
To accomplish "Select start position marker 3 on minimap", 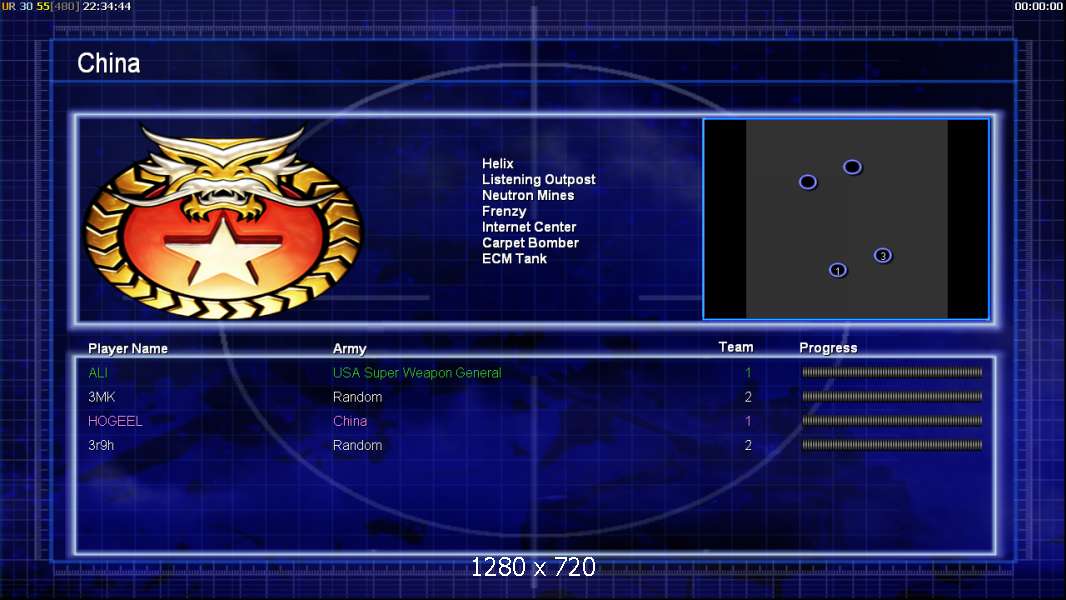I will 882,255.
